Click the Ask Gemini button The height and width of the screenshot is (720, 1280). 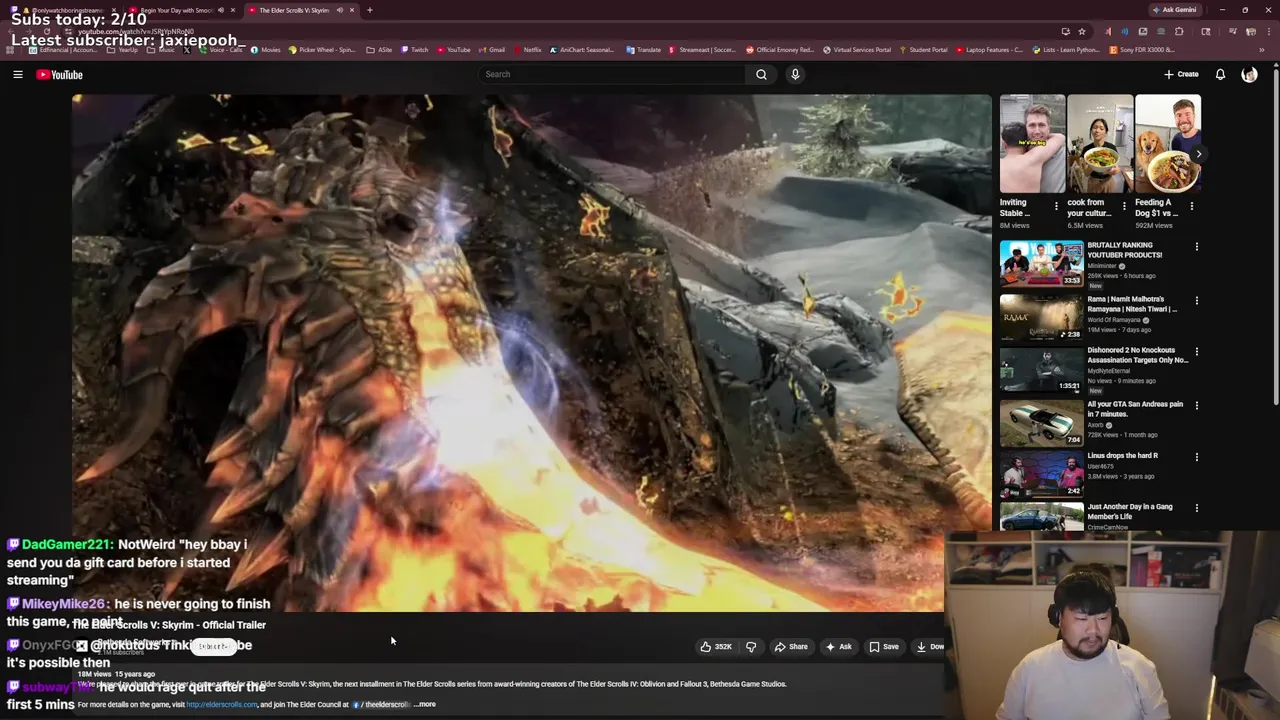(x=1174, y=10)
